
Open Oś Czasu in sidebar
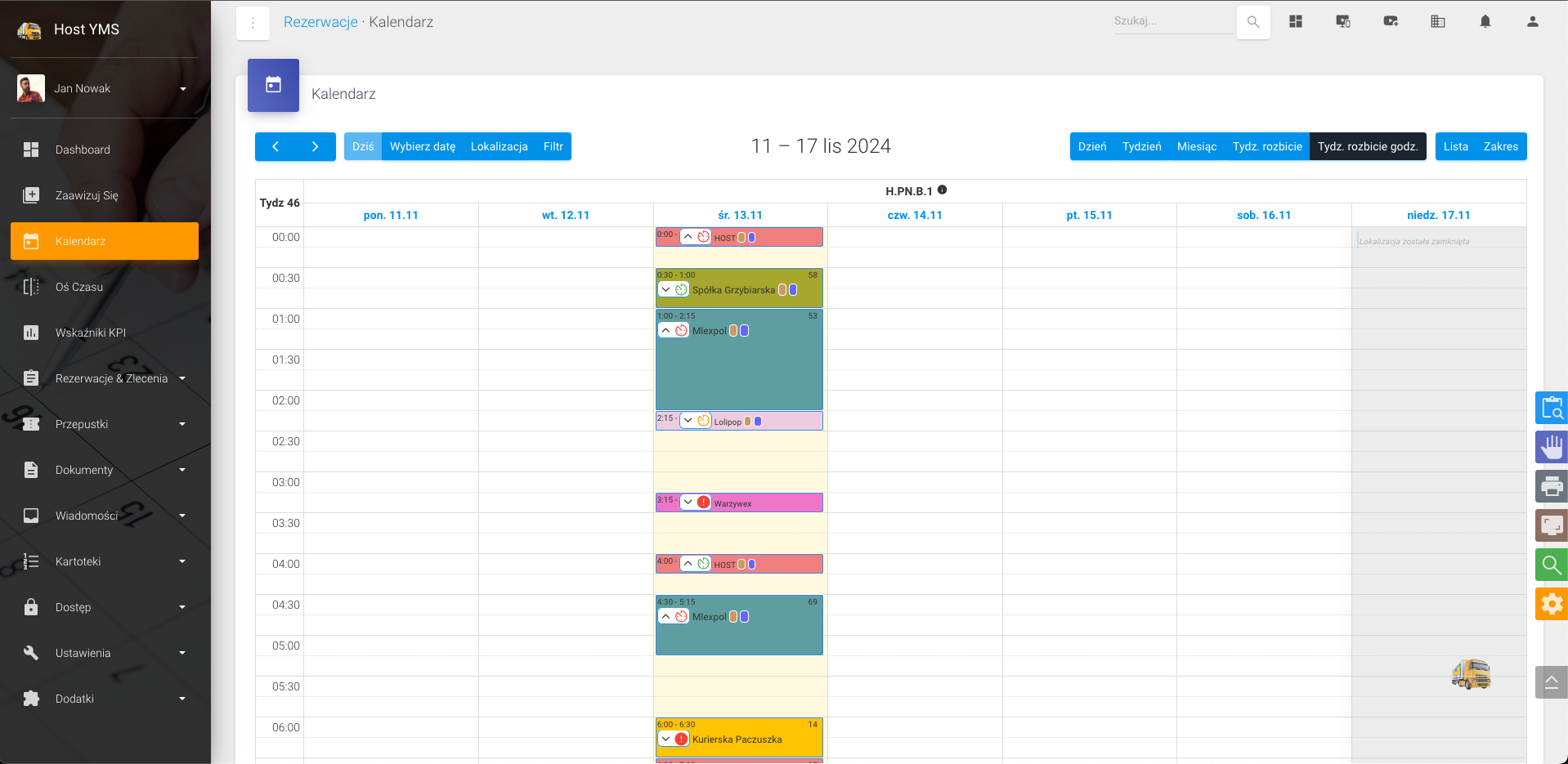click(x=79, y=287)
